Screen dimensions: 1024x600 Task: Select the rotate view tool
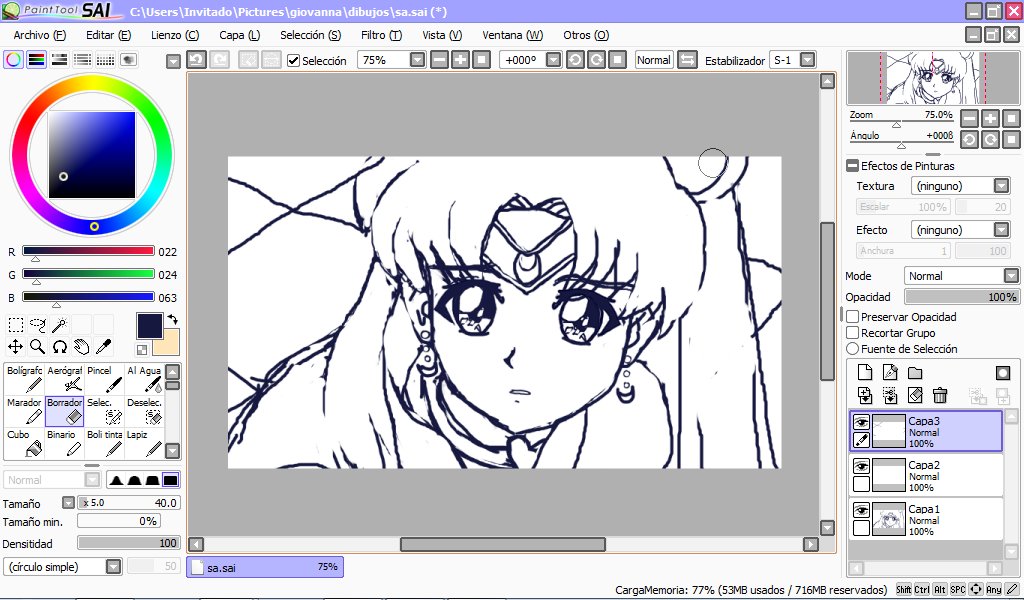point(59,347)
